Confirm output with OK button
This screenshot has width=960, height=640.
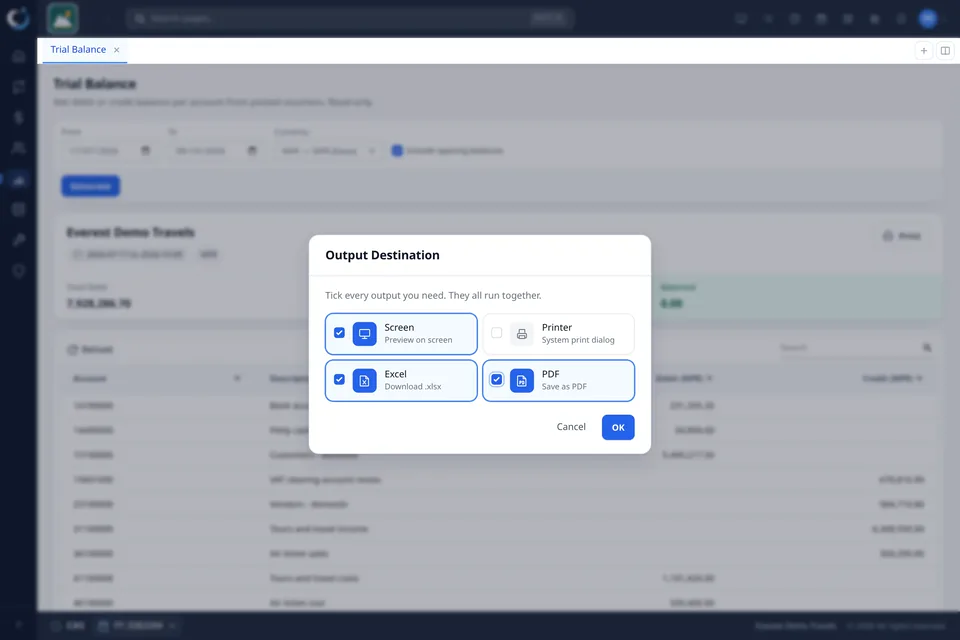[618, 427]
